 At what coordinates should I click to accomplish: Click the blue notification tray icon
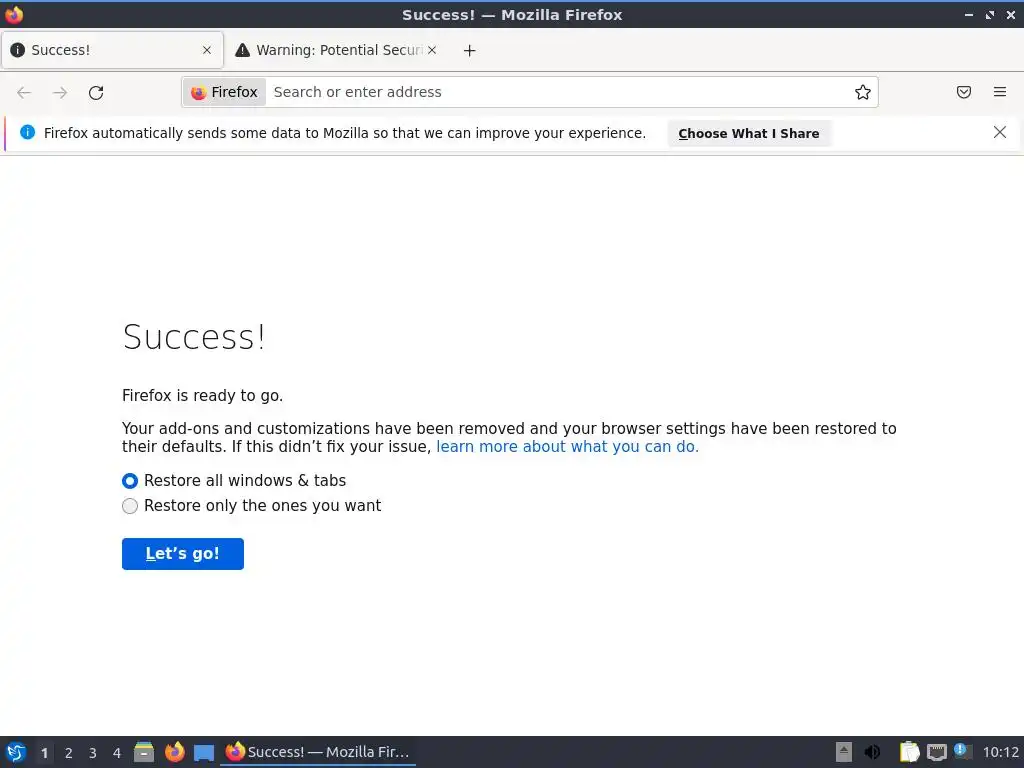click(x=962, y=751)
